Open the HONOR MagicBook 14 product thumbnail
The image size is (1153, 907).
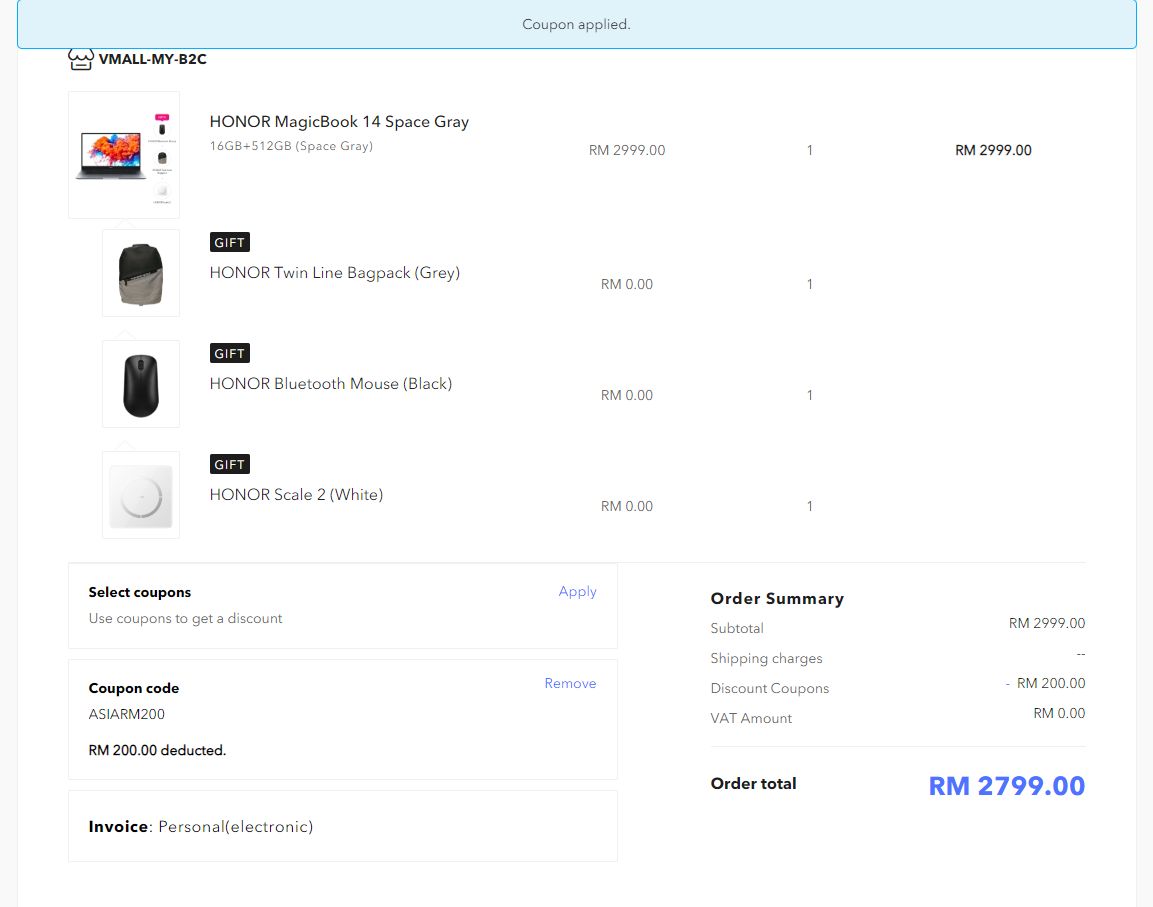[x=124, y=155]
